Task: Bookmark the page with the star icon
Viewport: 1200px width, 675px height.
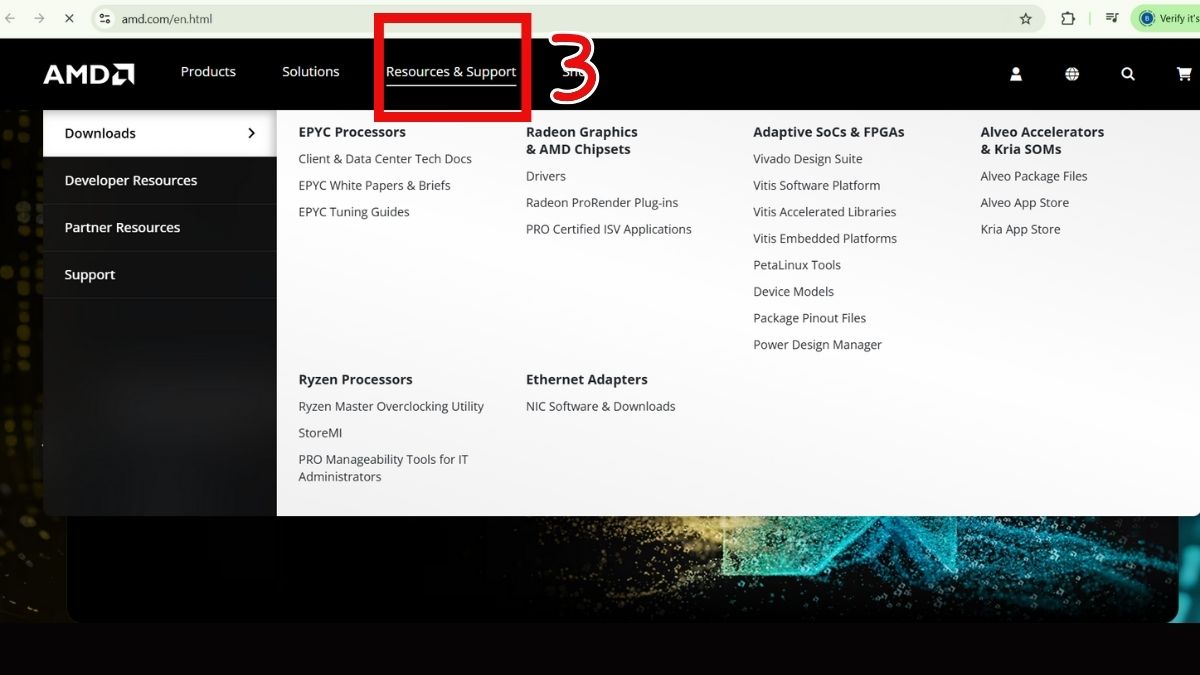Action: tap(1025, 19)
